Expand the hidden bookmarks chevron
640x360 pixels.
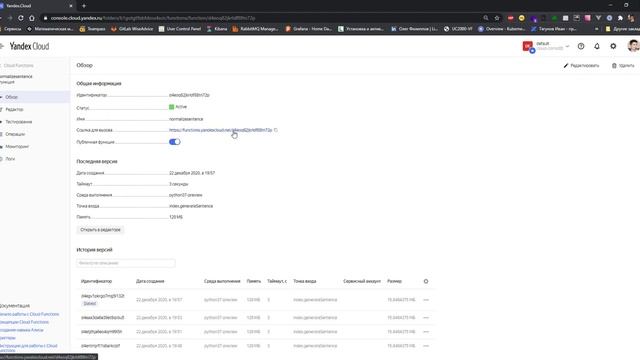click(597, 29)
